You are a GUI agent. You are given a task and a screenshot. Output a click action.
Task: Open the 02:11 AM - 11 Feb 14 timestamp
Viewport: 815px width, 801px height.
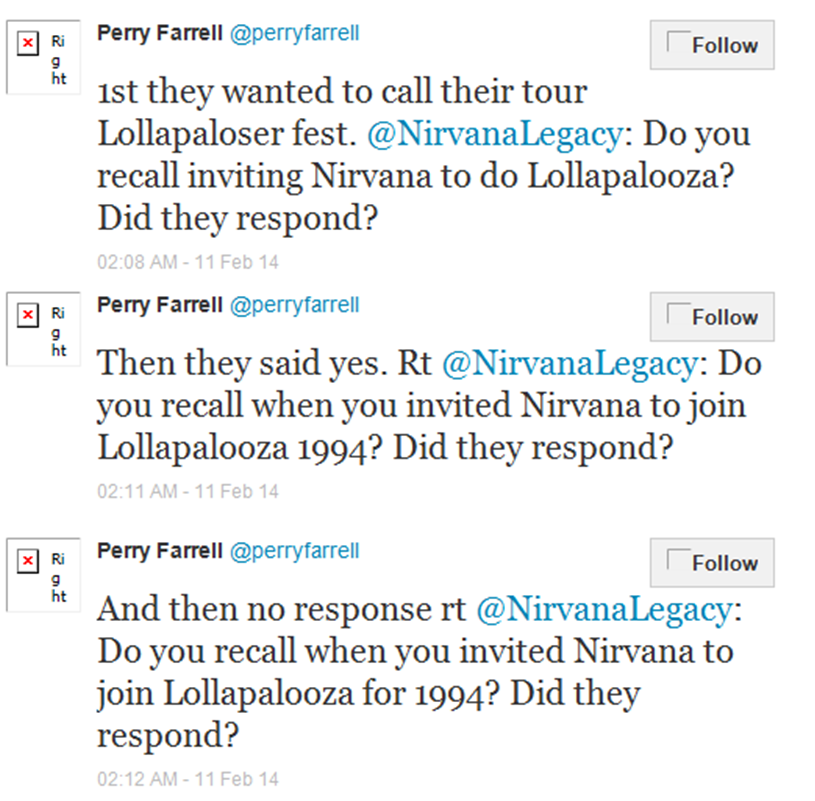[187, 491]
